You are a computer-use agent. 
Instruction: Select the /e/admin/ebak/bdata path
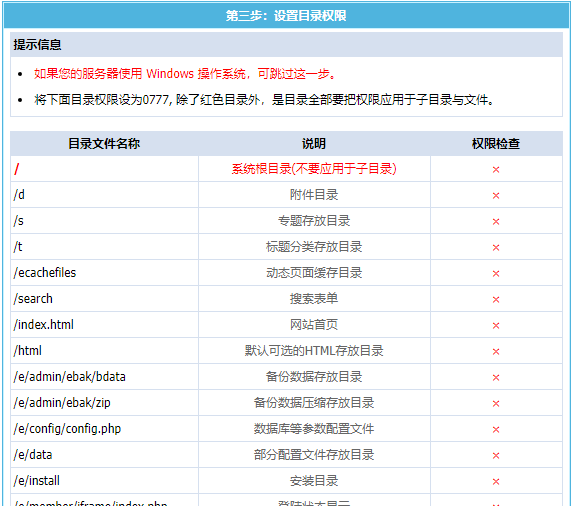tap(70, 376)
